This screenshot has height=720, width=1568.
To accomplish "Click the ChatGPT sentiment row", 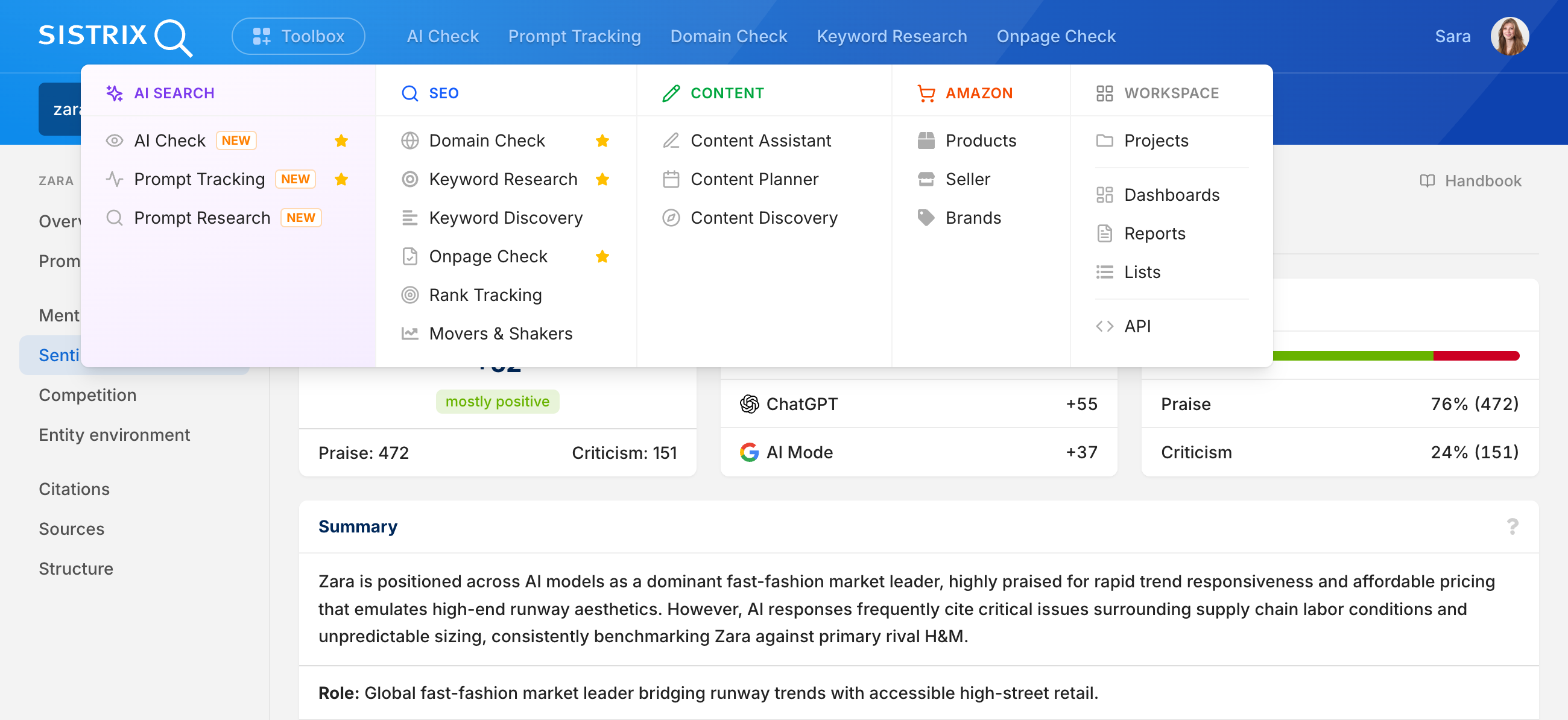I will (918, 404).
